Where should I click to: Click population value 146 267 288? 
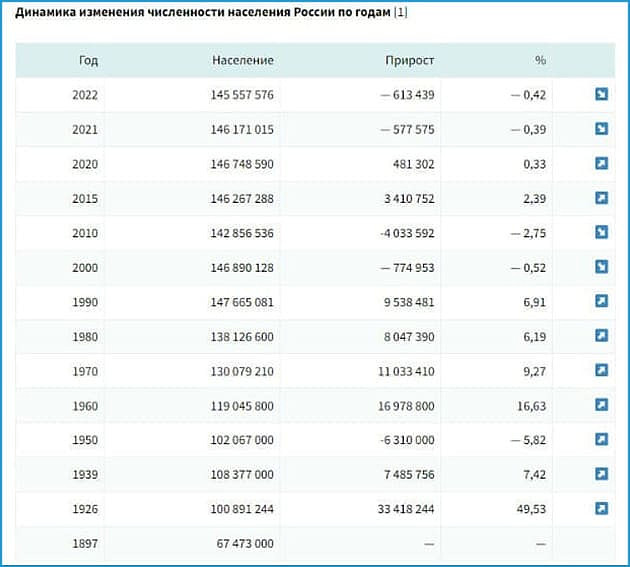242,199
